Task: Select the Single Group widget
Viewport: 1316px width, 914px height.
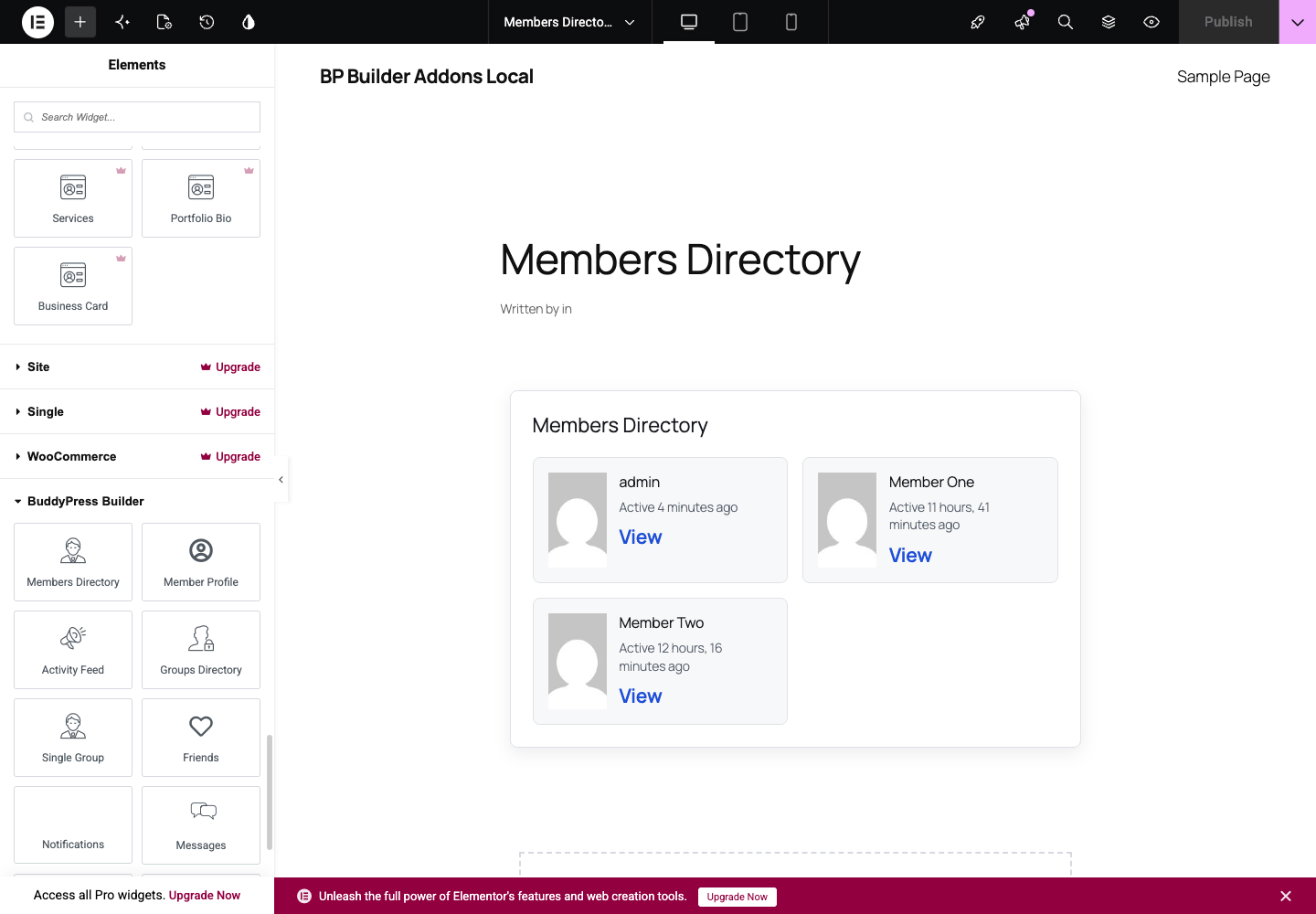Action: 73,738
